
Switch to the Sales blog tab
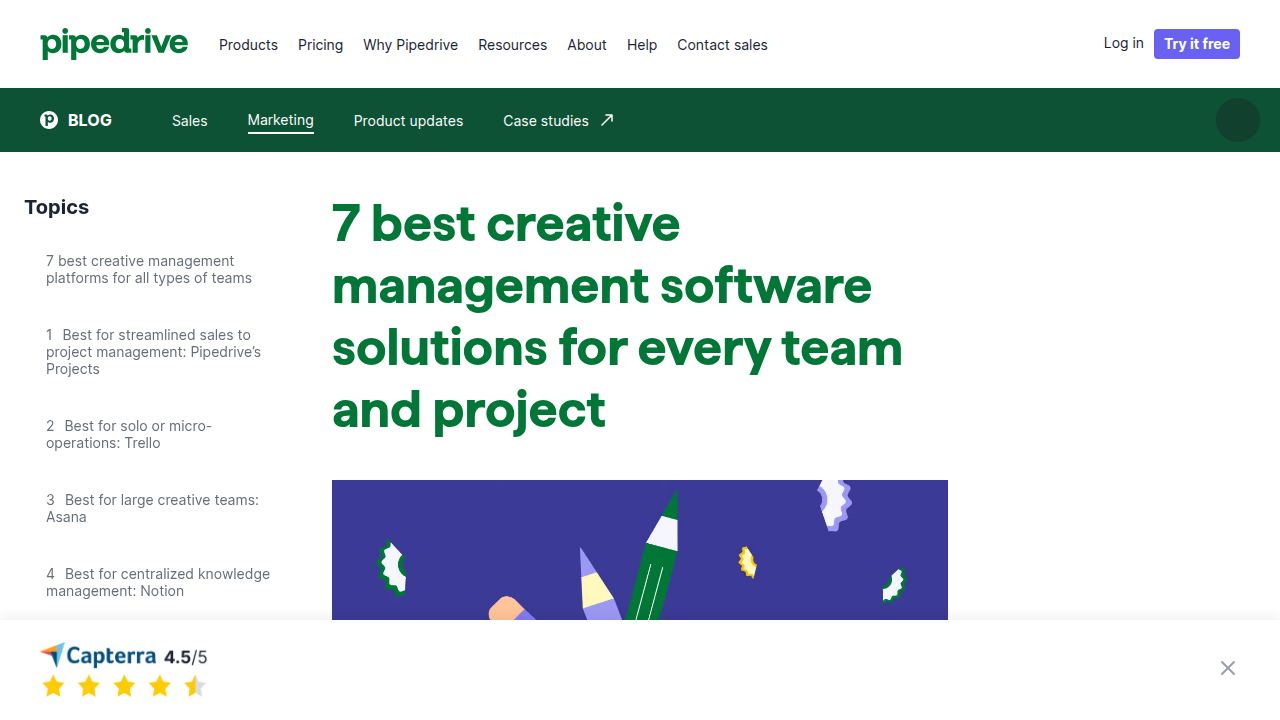pyautogui.click(x=190, y=121)
